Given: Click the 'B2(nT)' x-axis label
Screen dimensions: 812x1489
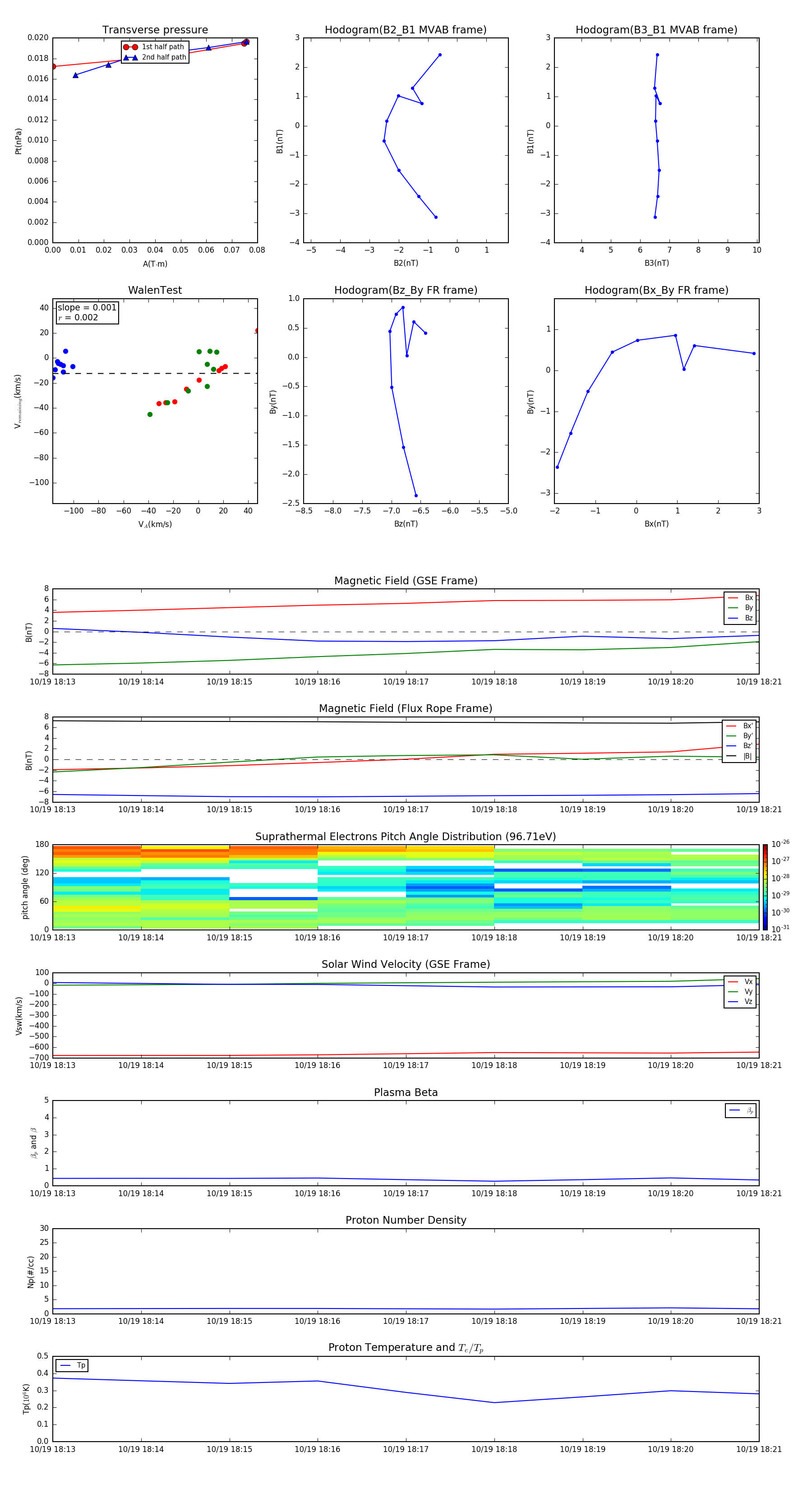Looking at the screenshot, I should [x=406, y=263].
